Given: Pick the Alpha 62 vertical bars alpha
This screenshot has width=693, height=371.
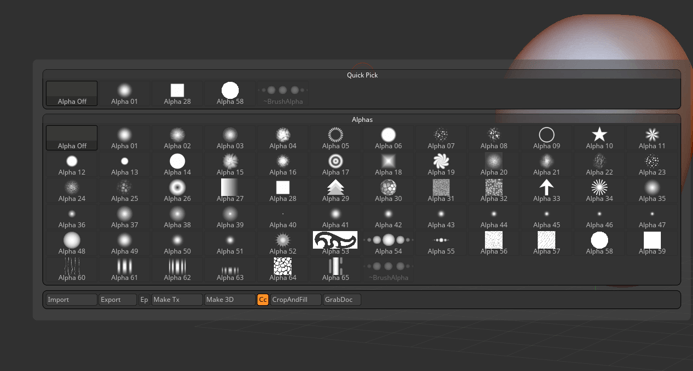Looking at the screenshot, I should pos(177,270).
